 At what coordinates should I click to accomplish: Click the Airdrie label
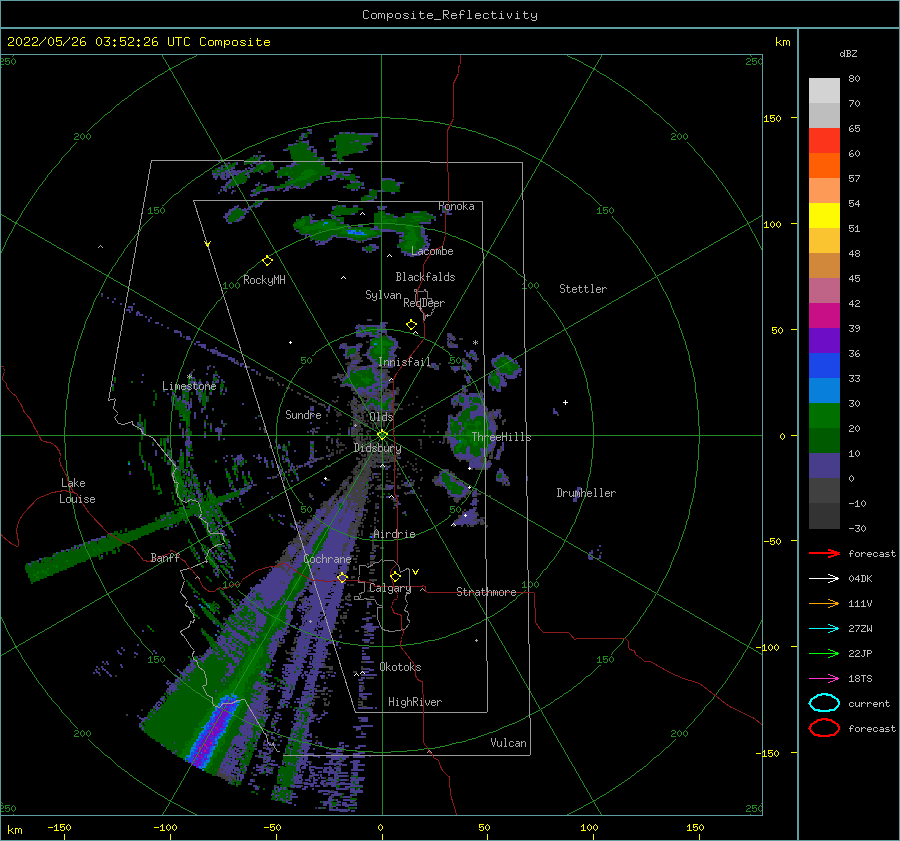coord(394,534)
